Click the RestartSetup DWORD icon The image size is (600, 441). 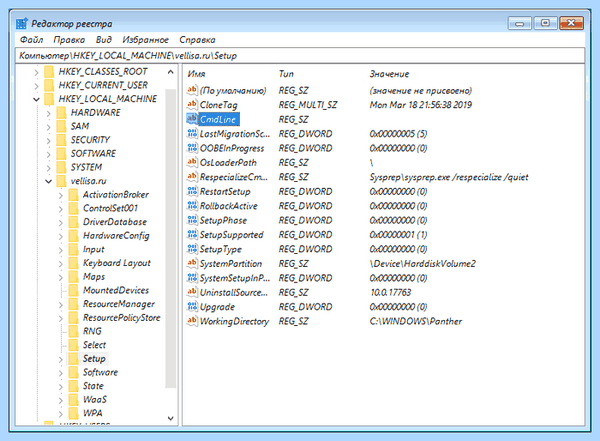point(192,191)
